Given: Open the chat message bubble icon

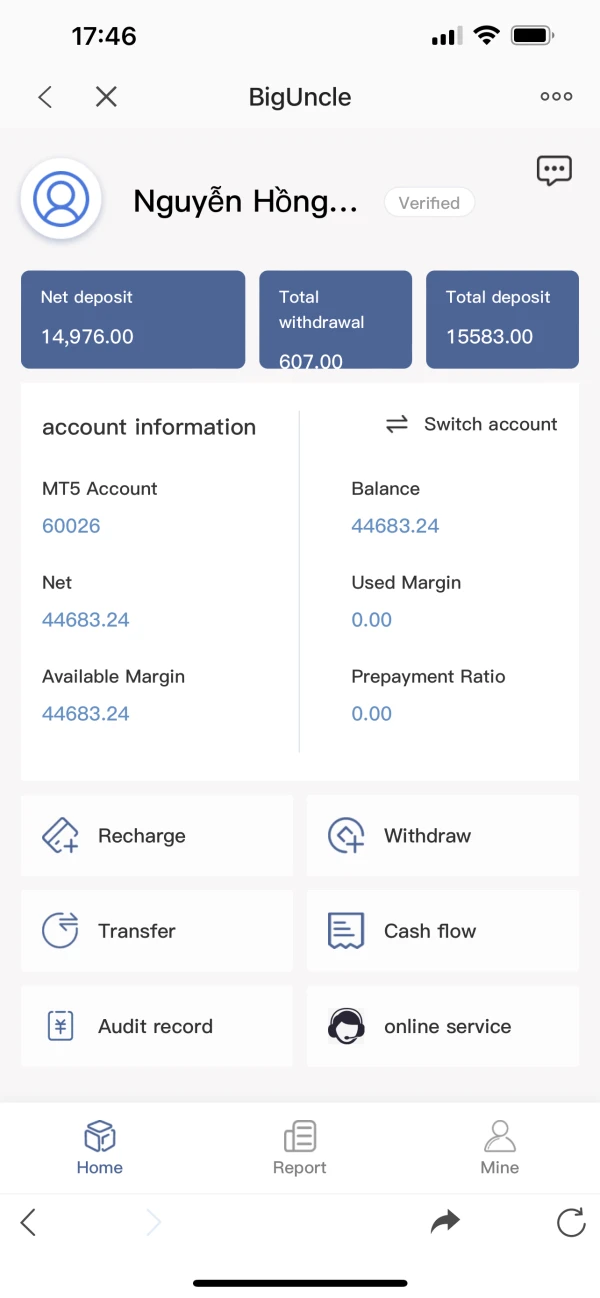Looking at the screenshot, I should tap(554, 170).
